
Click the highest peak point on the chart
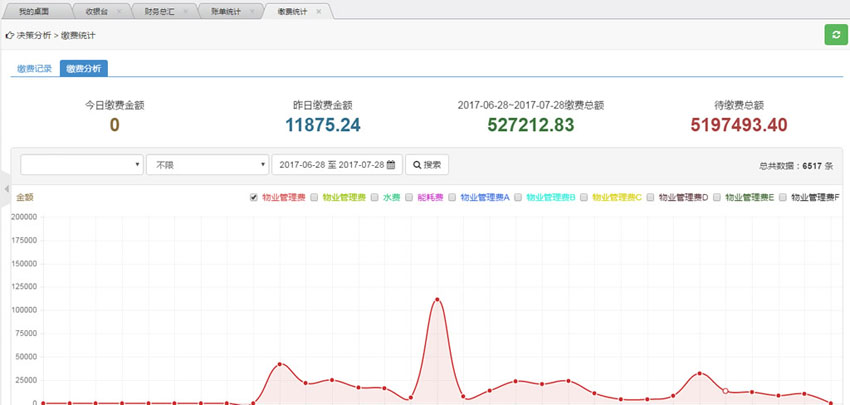[437, 299]
